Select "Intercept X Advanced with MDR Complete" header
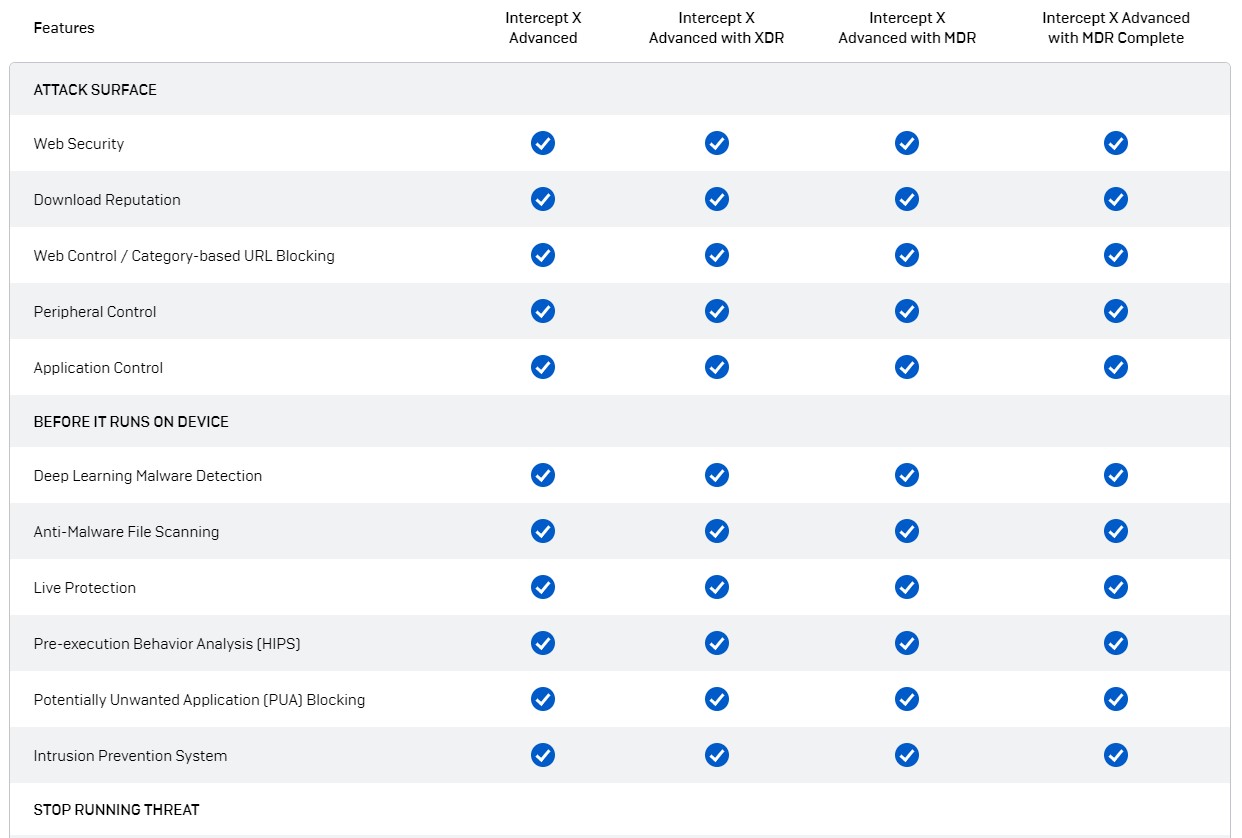Screen dimensions: 1242x838 click(1116, 28)
